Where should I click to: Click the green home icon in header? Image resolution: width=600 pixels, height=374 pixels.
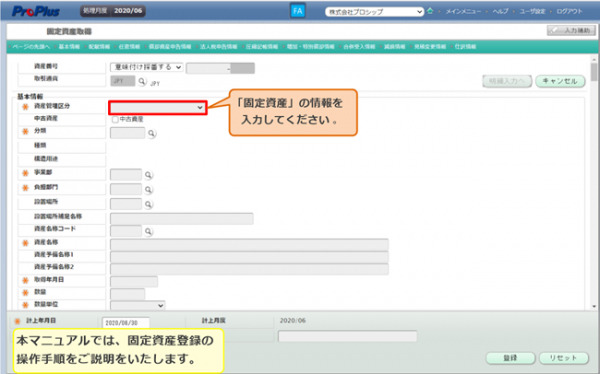click(x=430, y=11)
